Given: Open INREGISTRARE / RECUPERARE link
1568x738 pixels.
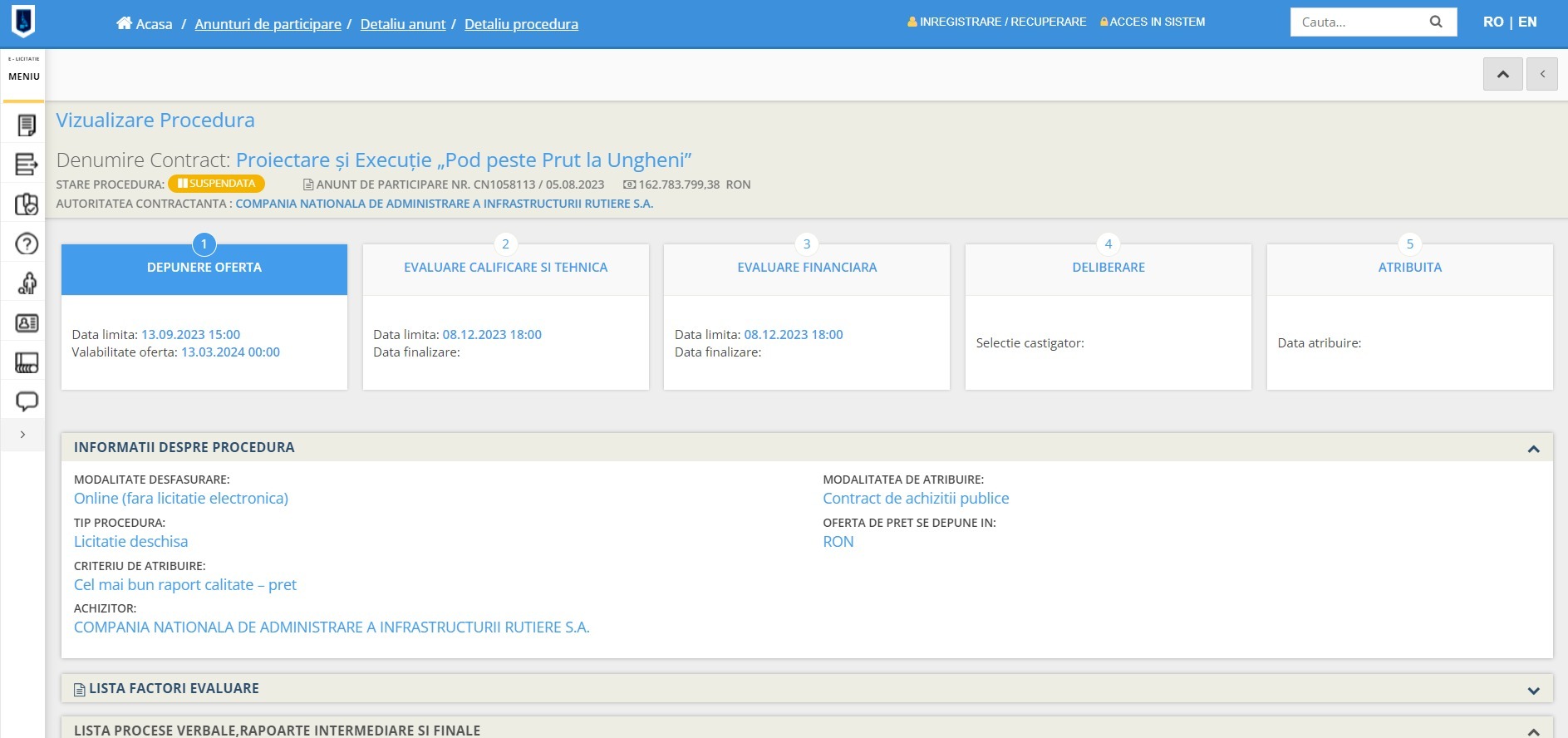Looking at the screenshot, I should pos(1003,22).
